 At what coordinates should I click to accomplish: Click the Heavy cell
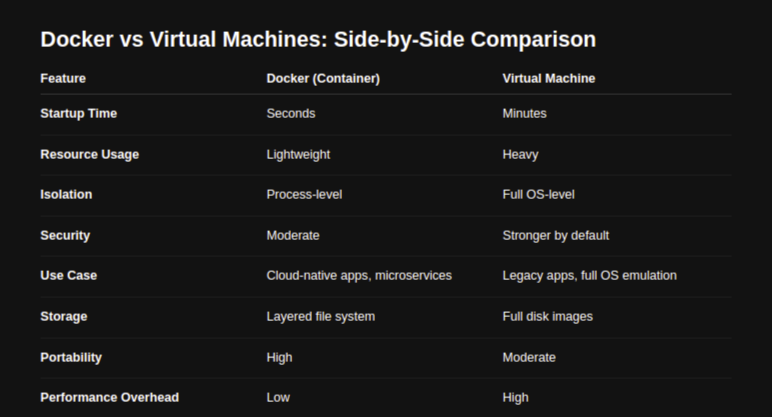point(520,154)
